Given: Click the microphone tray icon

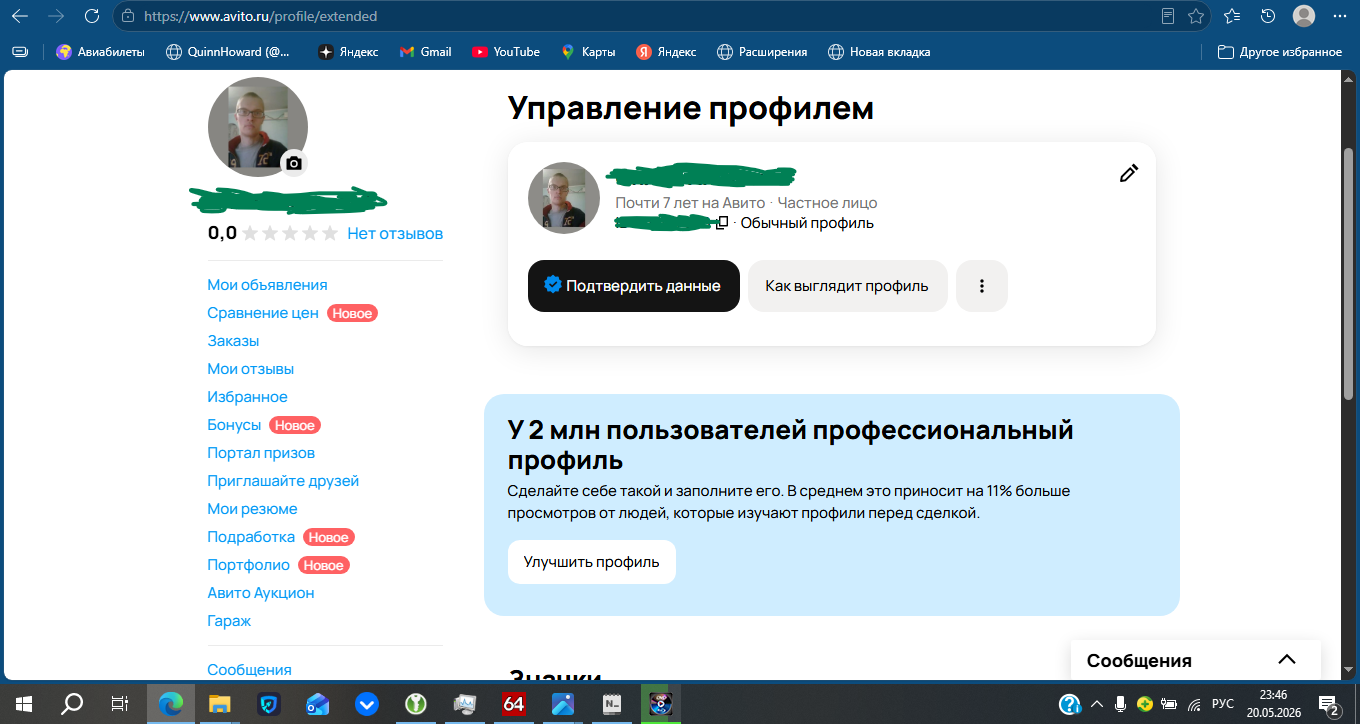Looking at the screenshot, I should [1121, 703].
